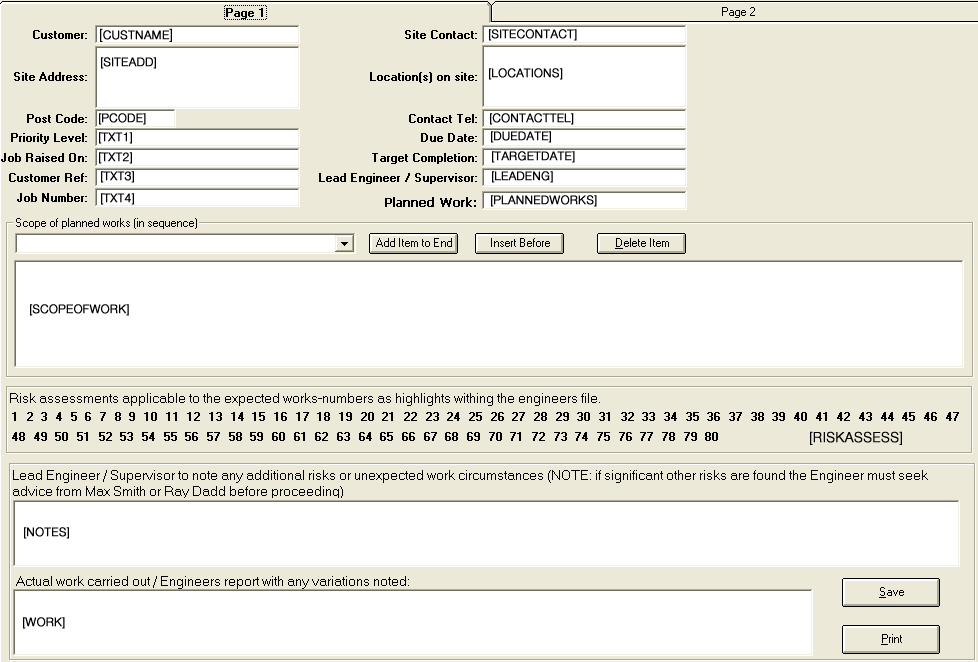The height and width of the screenshot is (662, 978).
Task: Select risk assessment number 47
Action: coord(952,417)
